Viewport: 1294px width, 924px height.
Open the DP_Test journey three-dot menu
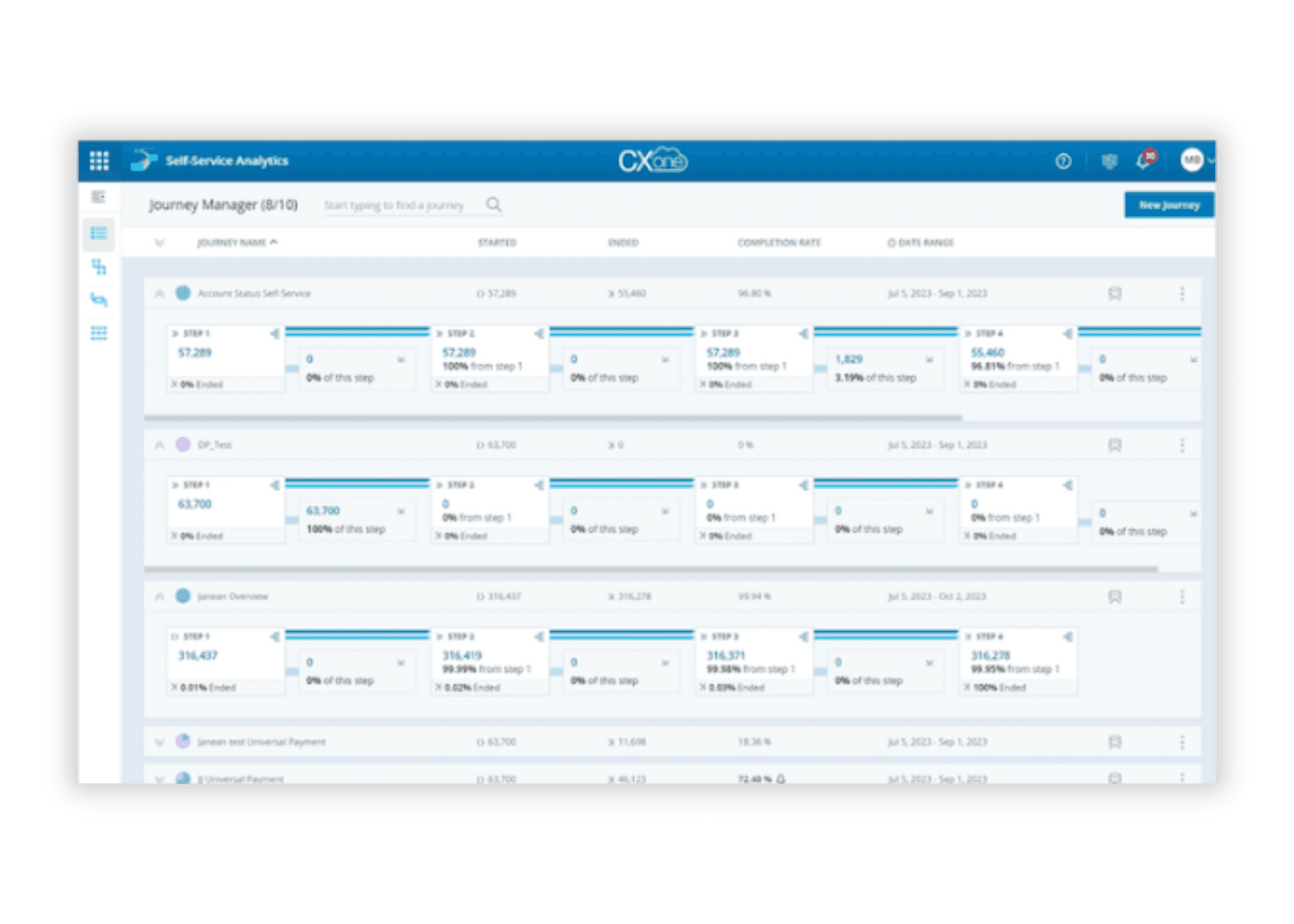[1182, 445]
